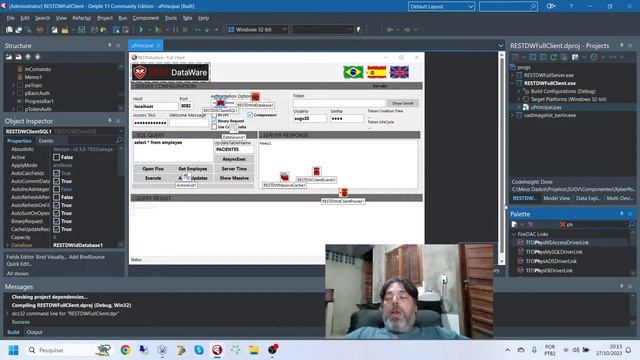The image size is (640, 360).
Task: Click the UK flag language icon
Action: click(x=399, y=72)
